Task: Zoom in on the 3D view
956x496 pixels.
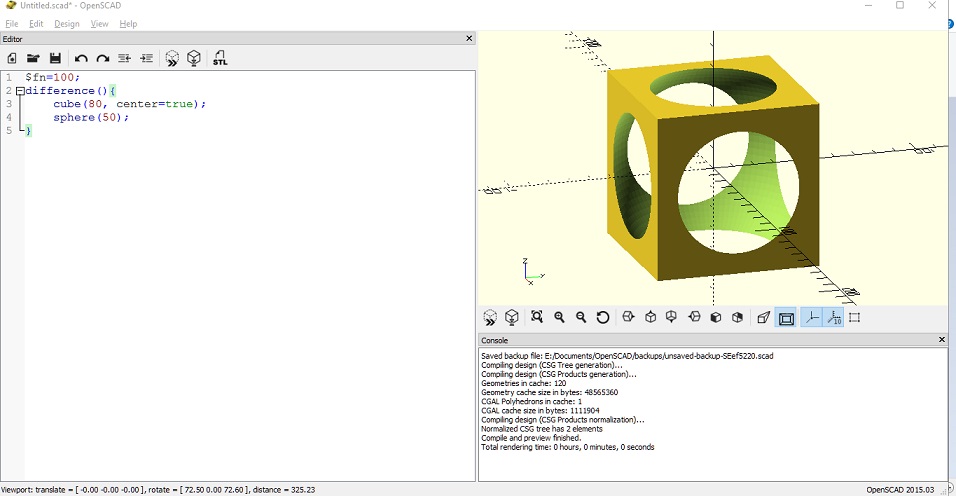Action: (x=559, y=317)
